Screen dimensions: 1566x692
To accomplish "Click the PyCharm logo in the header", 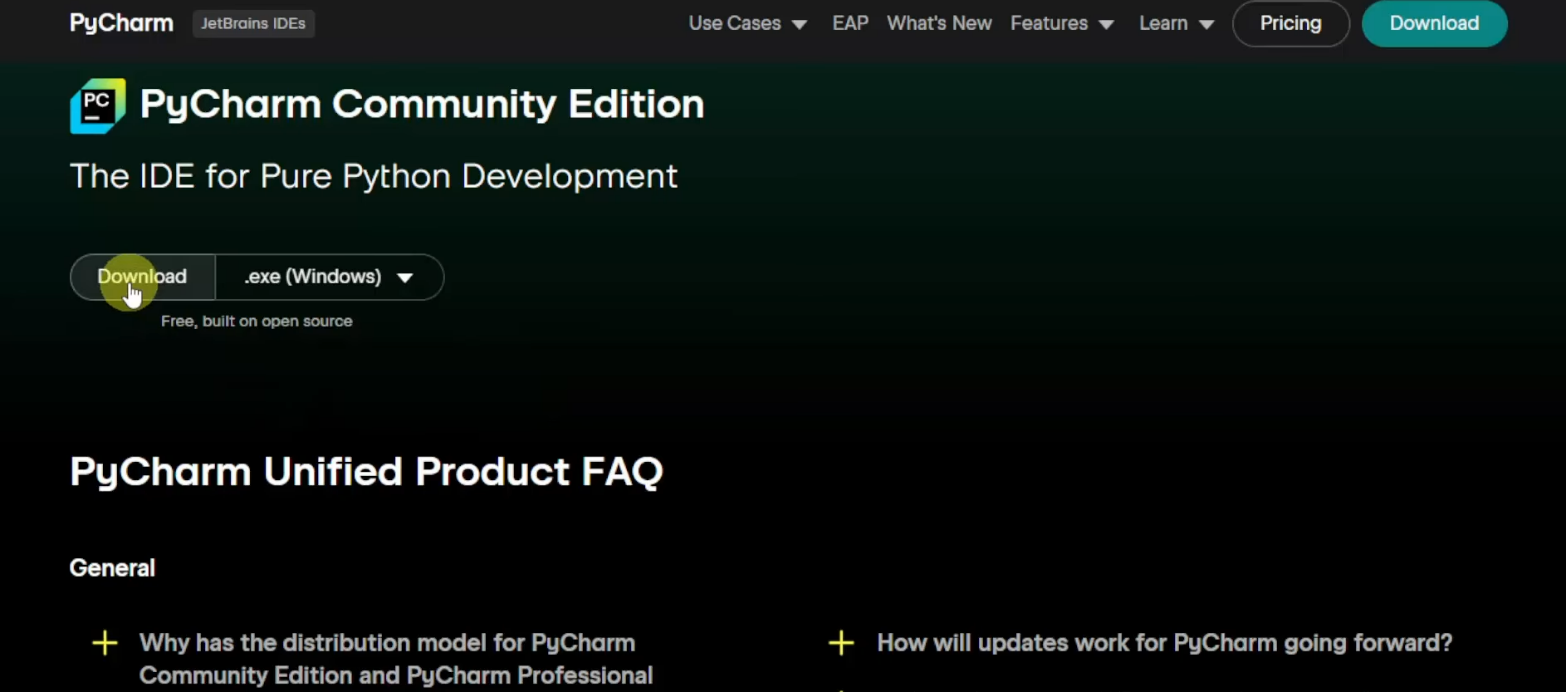I will click(120, 23).
